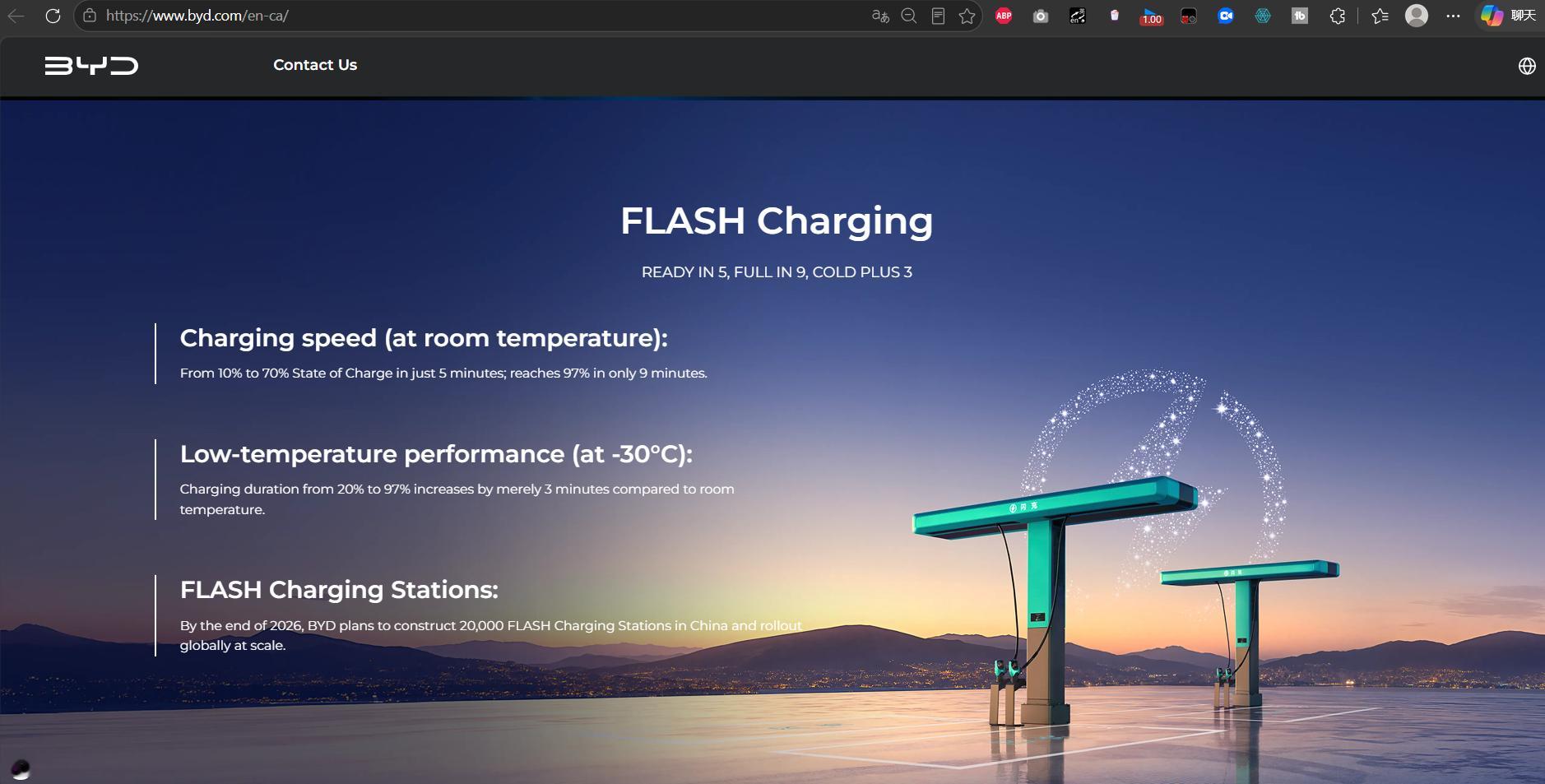Click the 'FLASH Charging' main heading
The height and width of the screenshot is (784, 1545).
[777, 220]
